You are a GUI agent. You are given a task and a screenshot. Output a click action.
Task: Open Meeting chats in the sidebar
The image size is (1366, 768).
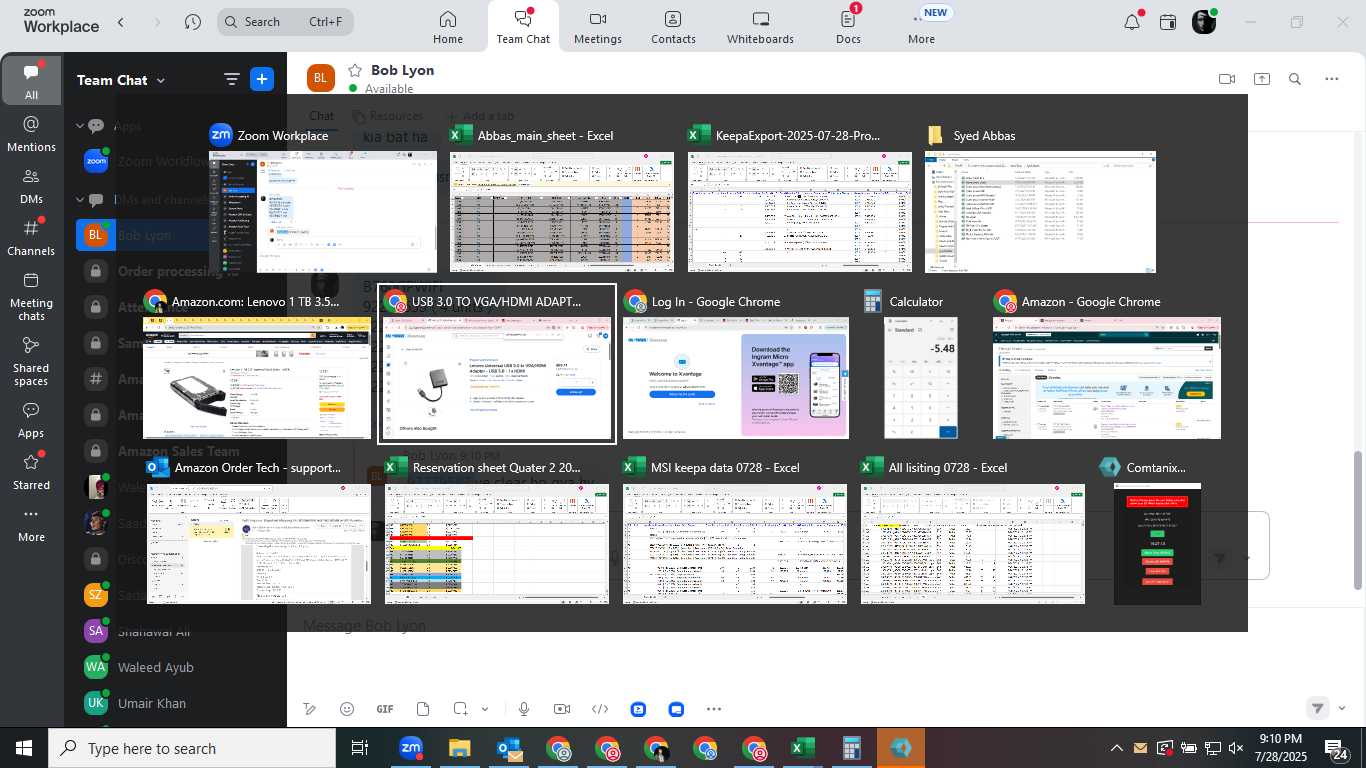point(31,296)
